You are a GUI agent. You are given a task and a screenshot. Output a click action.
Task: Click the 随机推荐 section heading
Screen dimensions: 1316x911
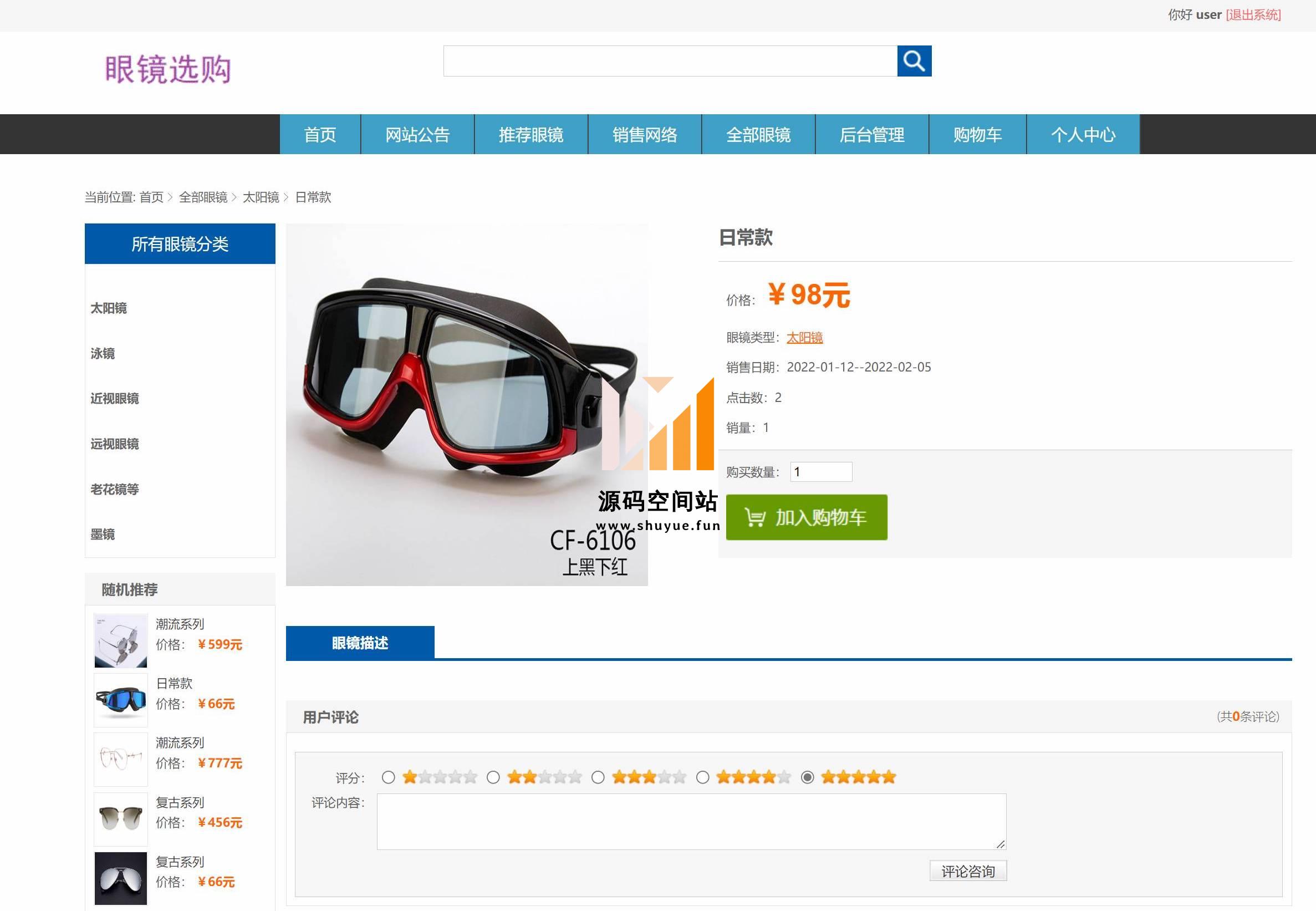click(130, 589)
